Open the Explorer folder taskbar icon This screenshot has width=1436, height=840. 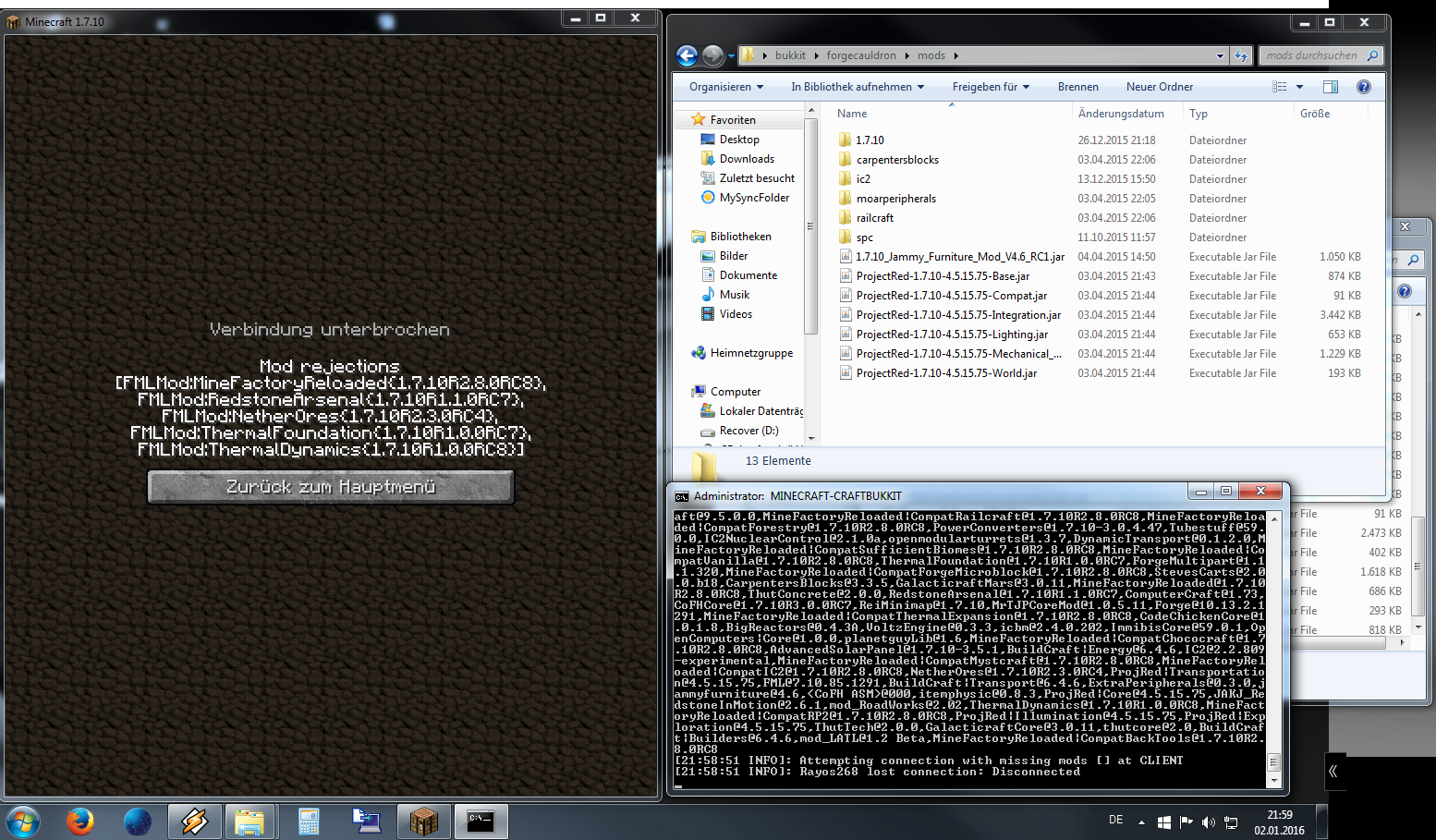coord(250,821)
